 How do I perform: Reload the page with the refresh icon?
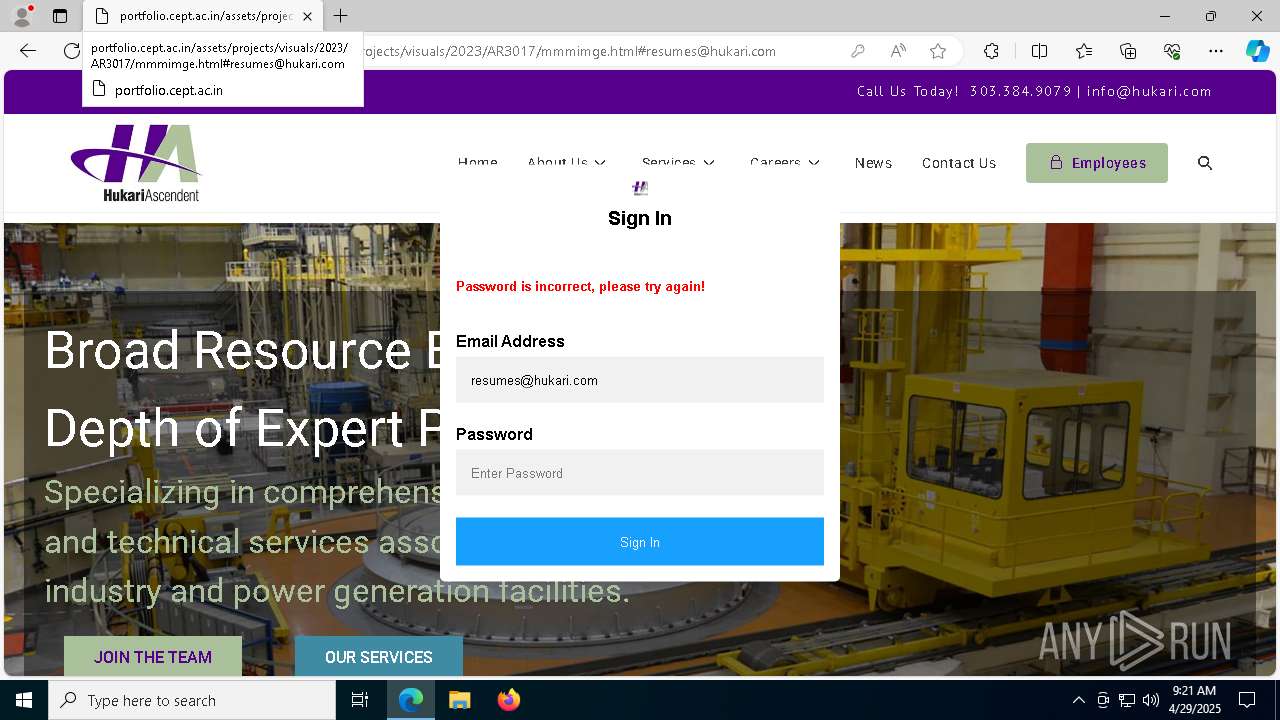point(72,51)
